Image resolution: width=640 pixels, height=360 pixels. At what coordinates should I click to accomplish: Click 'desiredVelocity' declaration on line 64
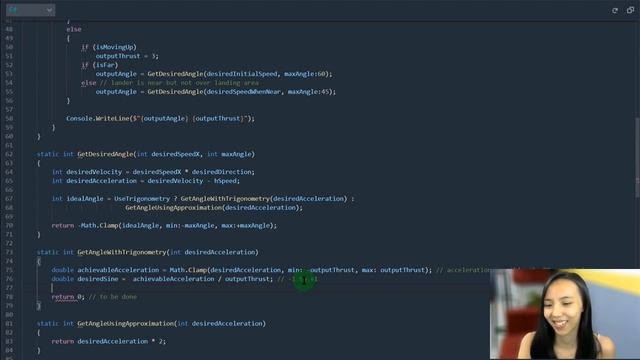[94, 172]
